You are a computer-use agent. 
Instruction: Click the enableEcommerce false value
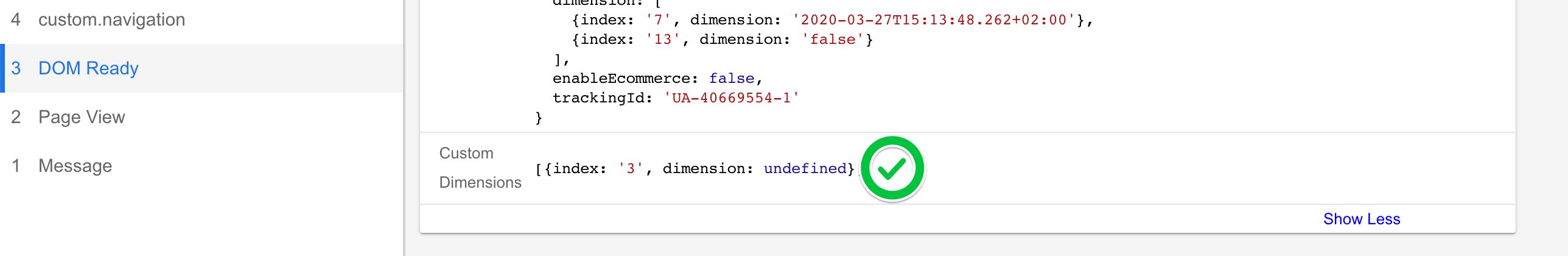pyautogui.click(x=732, y=78)
